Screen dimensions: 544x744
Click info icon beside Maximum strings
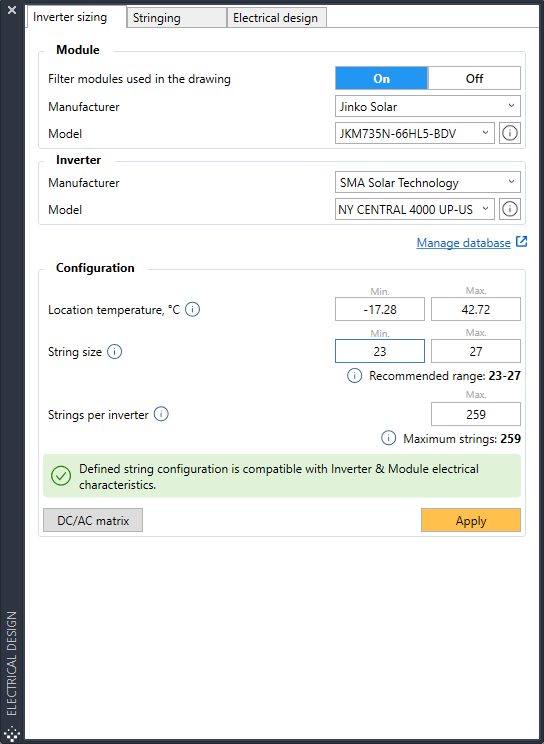(388, 438)
